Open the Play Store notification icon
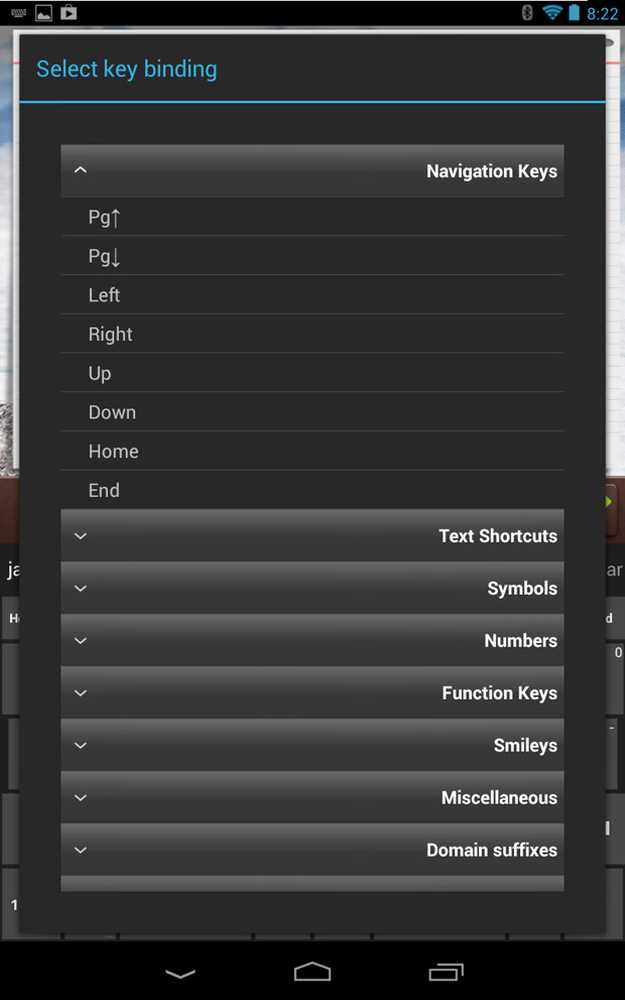This screenshot has width=625, height=1000. point(68,12)
